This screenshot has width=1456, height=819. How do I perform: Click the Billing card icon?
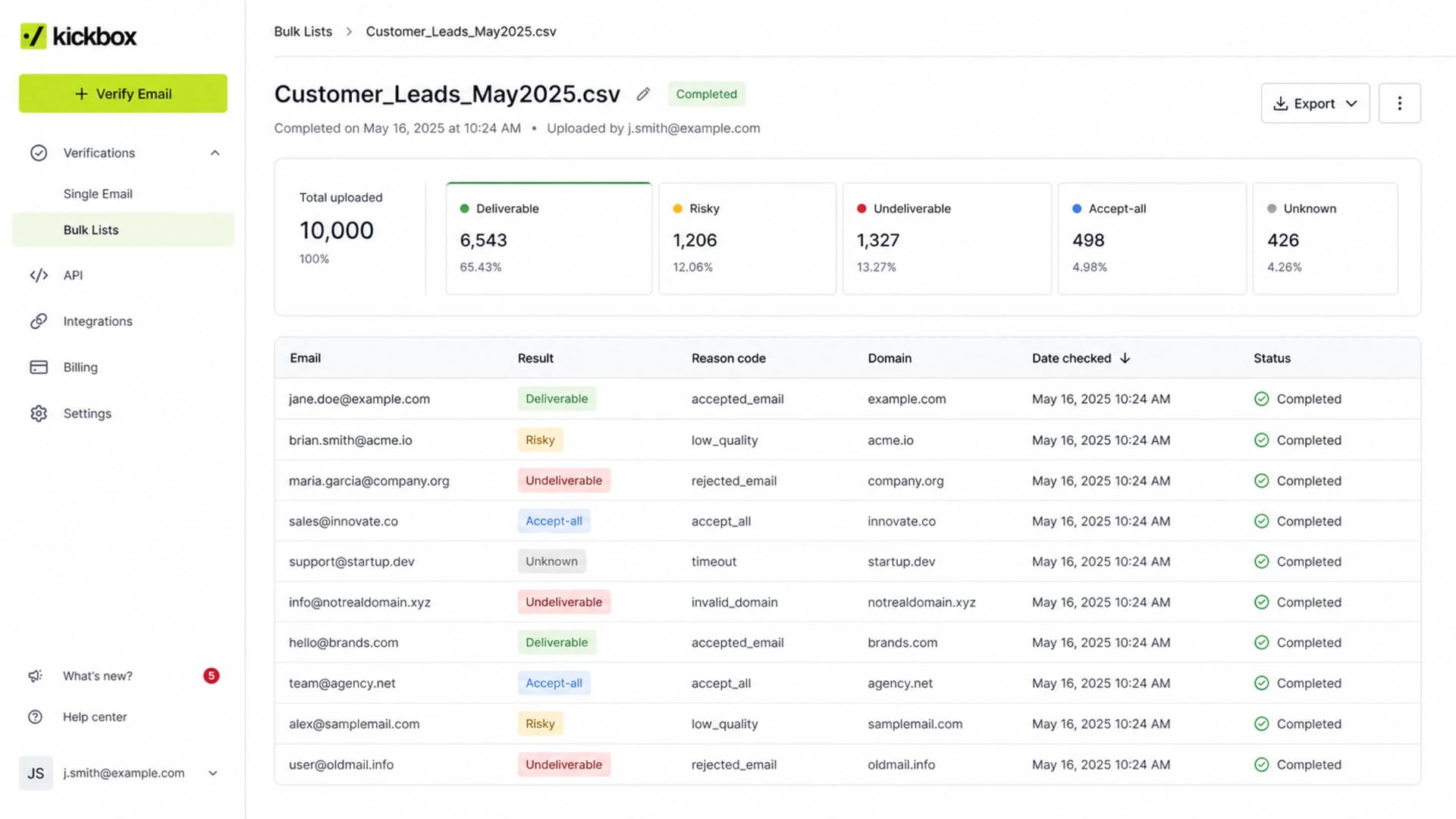tap(39, 367)
